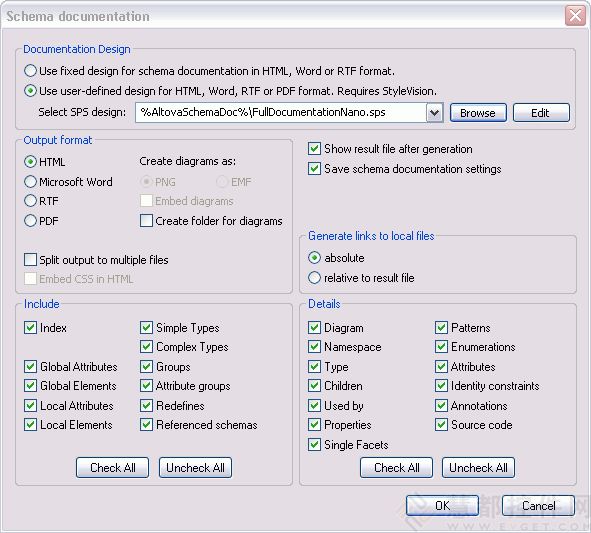Enable Split output to multiple files
The image size is (591, 533).
(30, 260)
